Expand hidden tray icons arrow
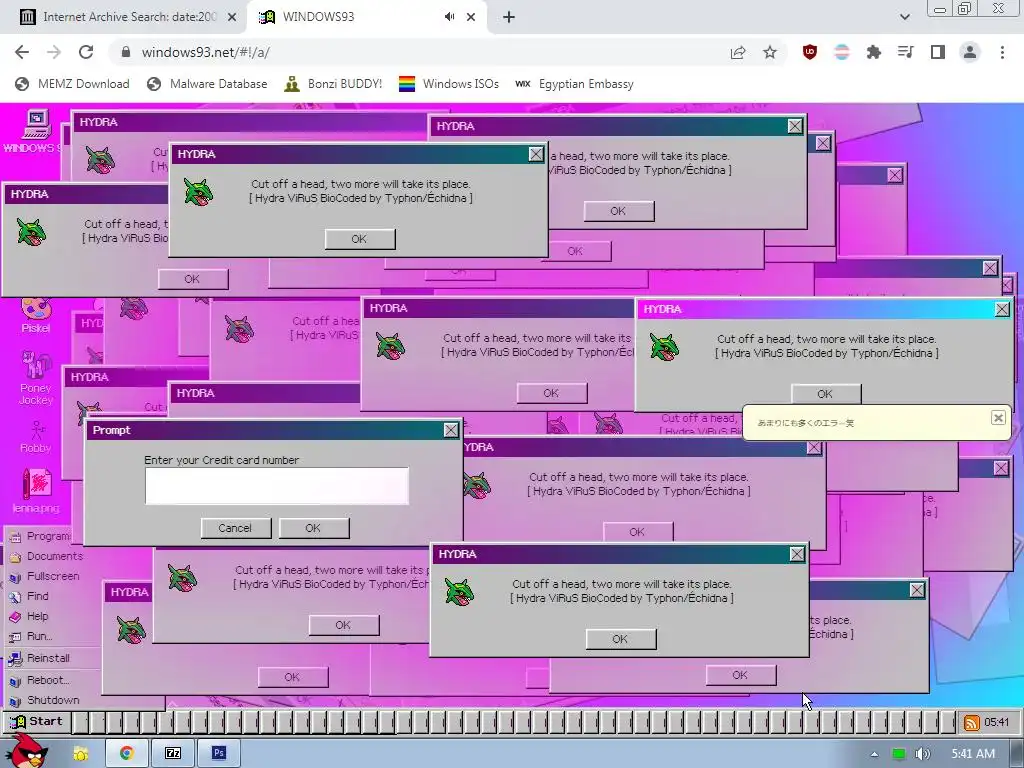 [874, 754]
